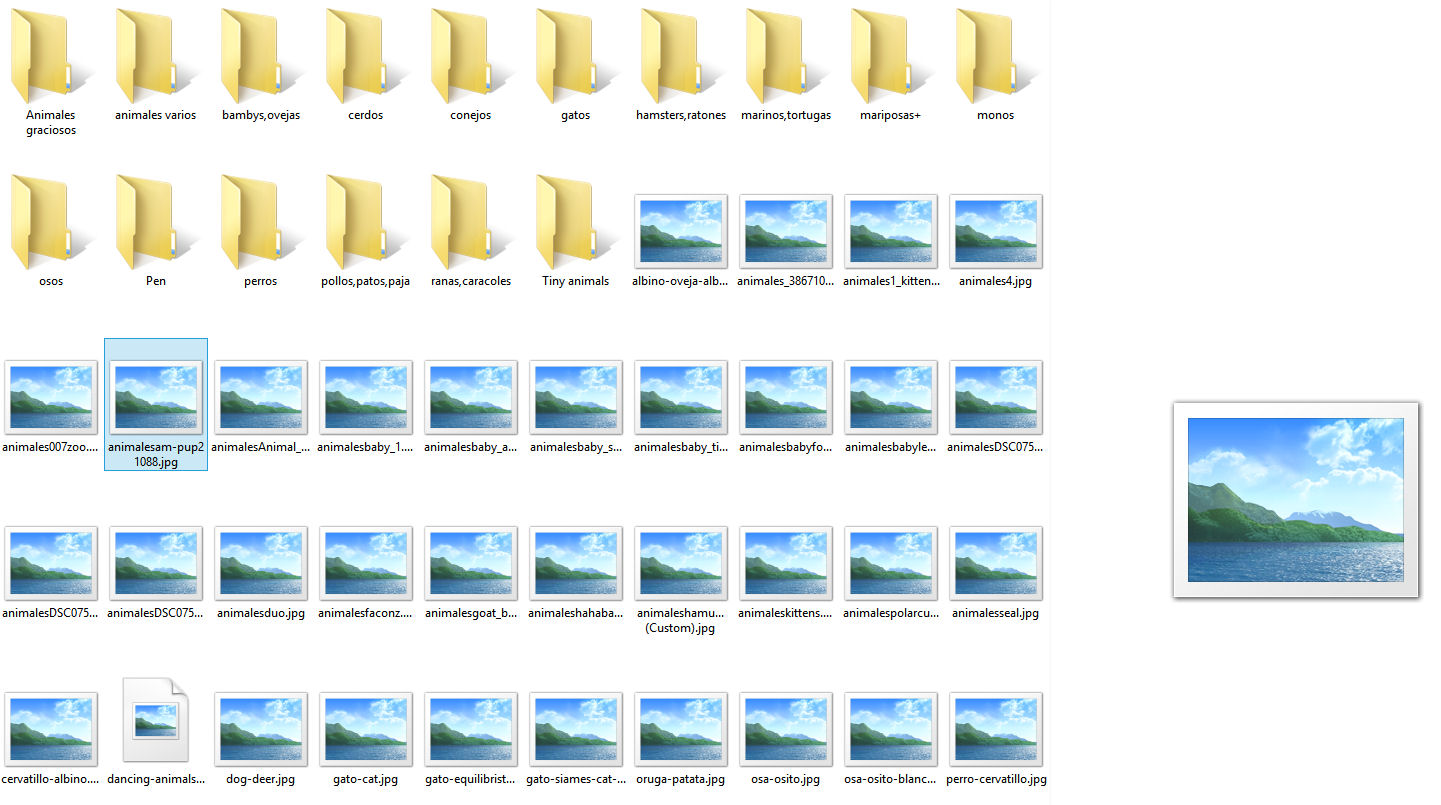Screen dimensions: 1441x805
Task: Select the conejos folder
Action: click(470, 58)
